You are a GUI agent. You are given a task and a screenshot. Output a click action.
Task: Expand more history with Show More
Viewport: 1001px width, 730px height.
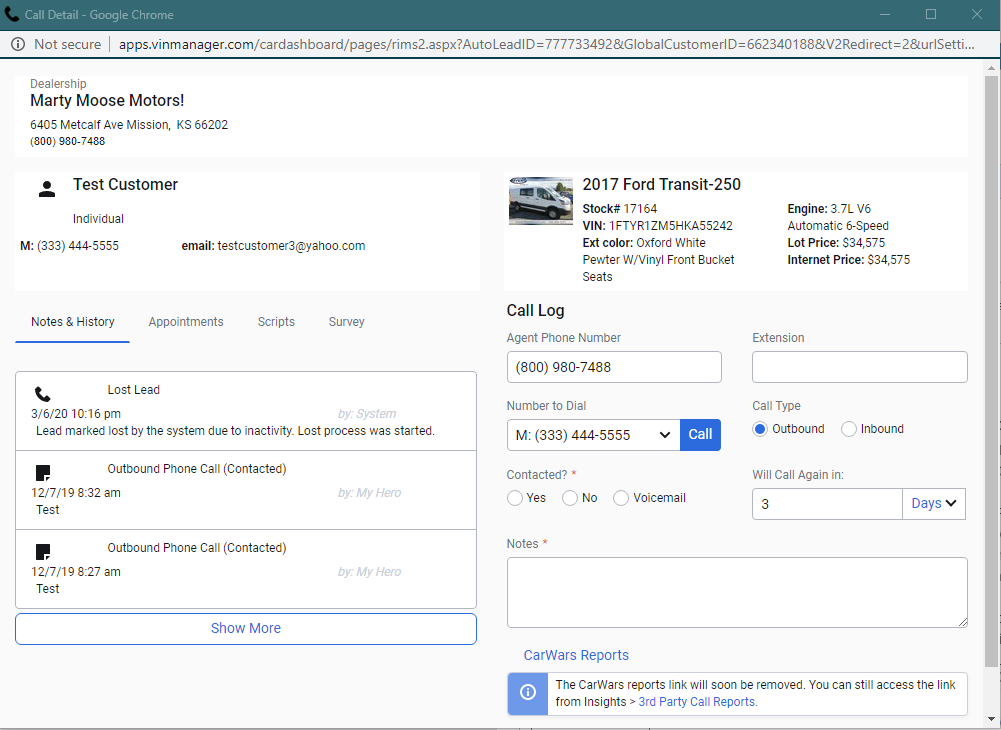[x=245, y=628]
